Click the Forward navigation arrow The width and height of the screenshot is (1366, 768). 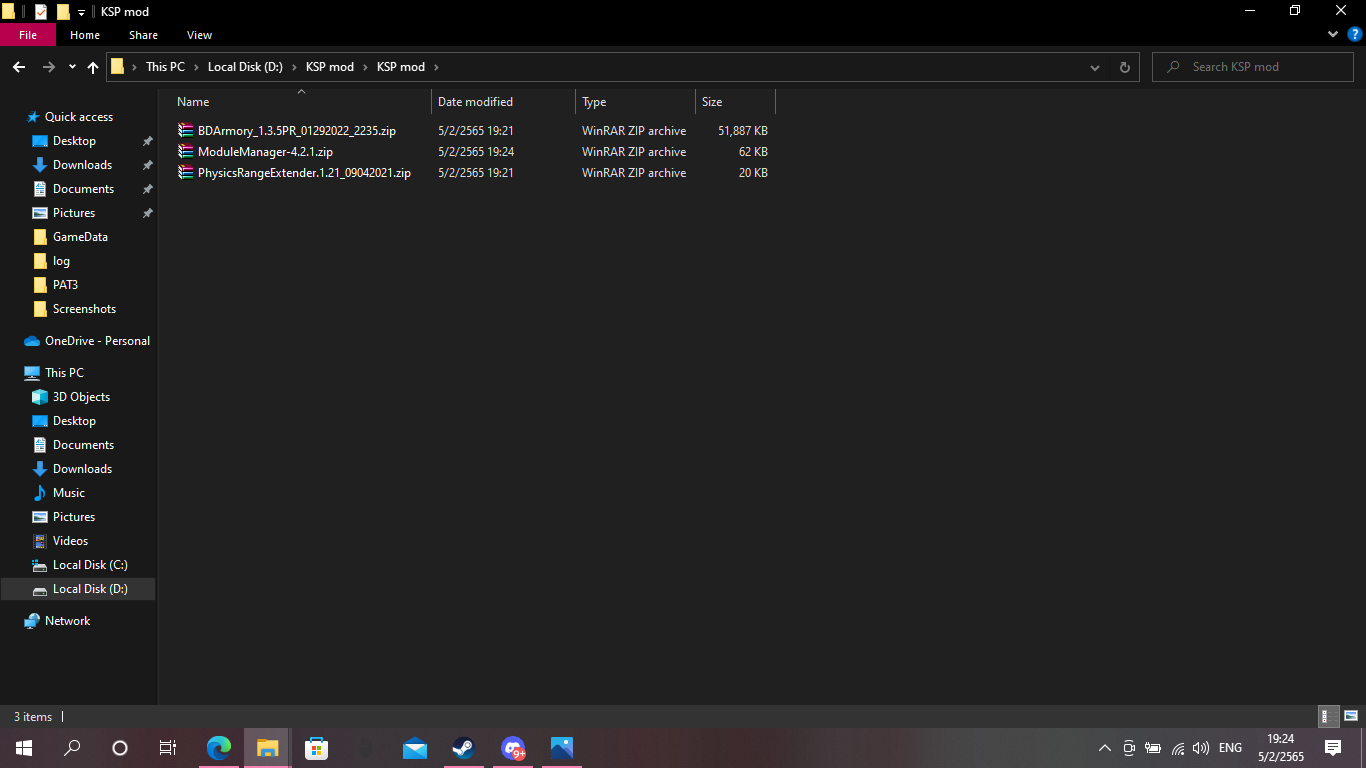(48, 67)
